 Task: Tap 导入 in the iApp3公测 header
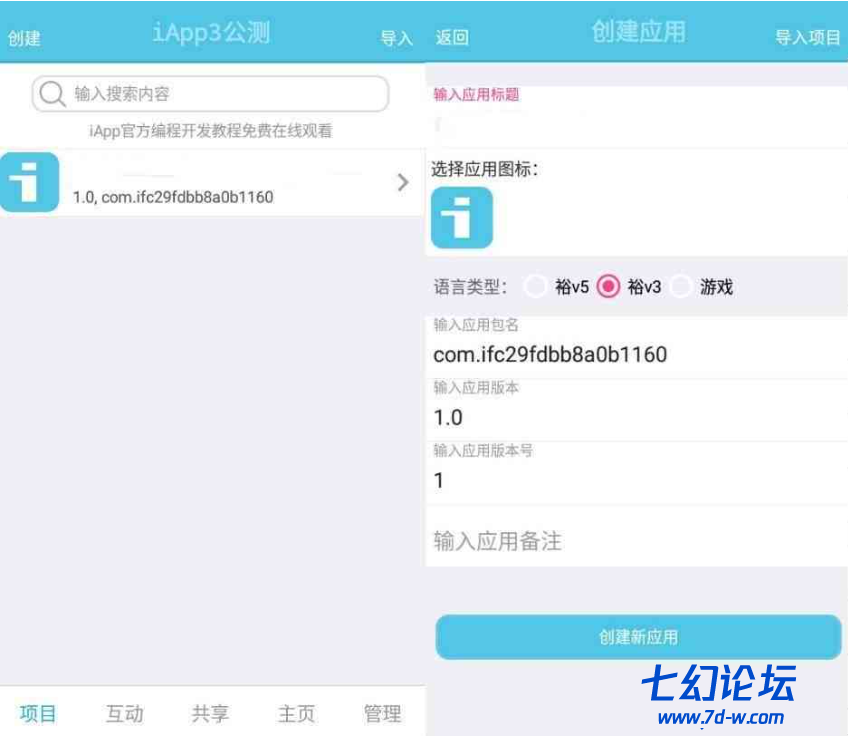(396, 38)
